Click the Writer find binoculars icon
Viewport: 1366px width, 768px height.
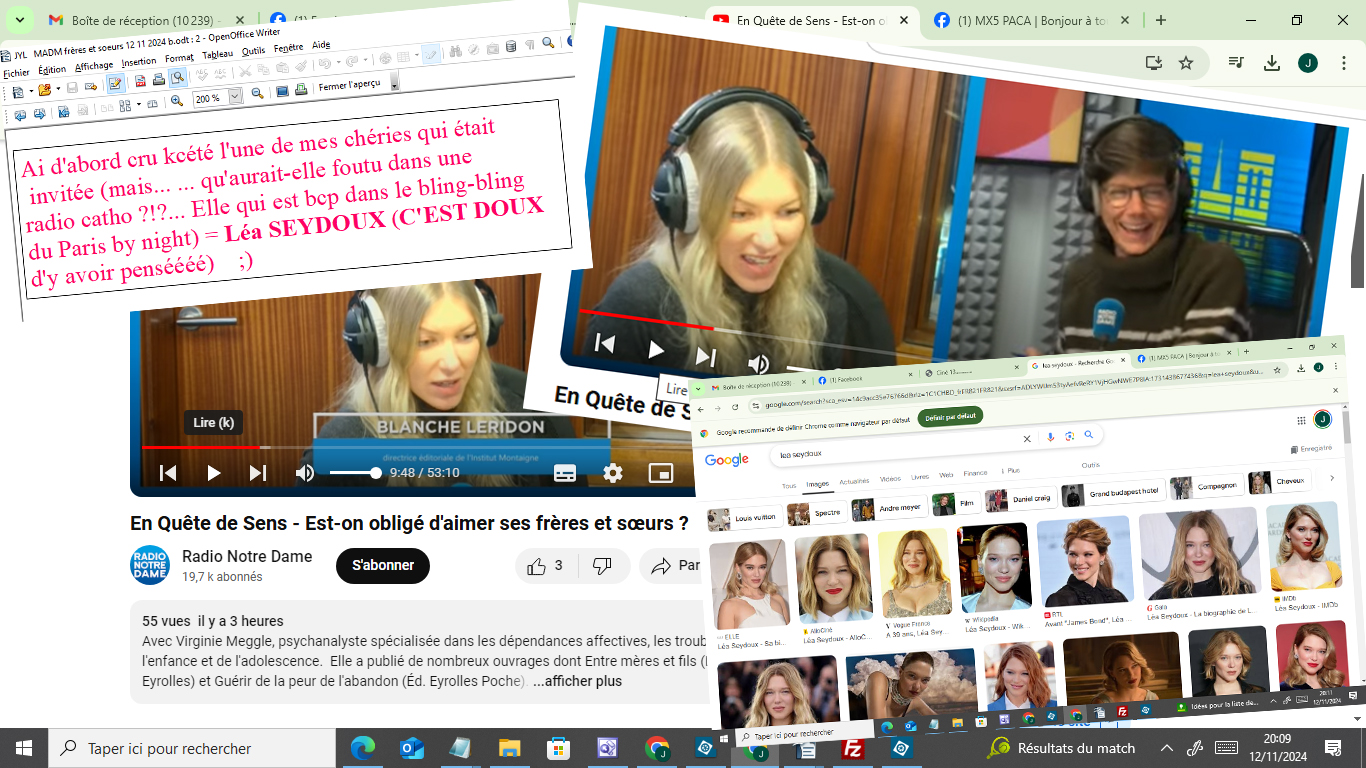click(x=455, y=49)
